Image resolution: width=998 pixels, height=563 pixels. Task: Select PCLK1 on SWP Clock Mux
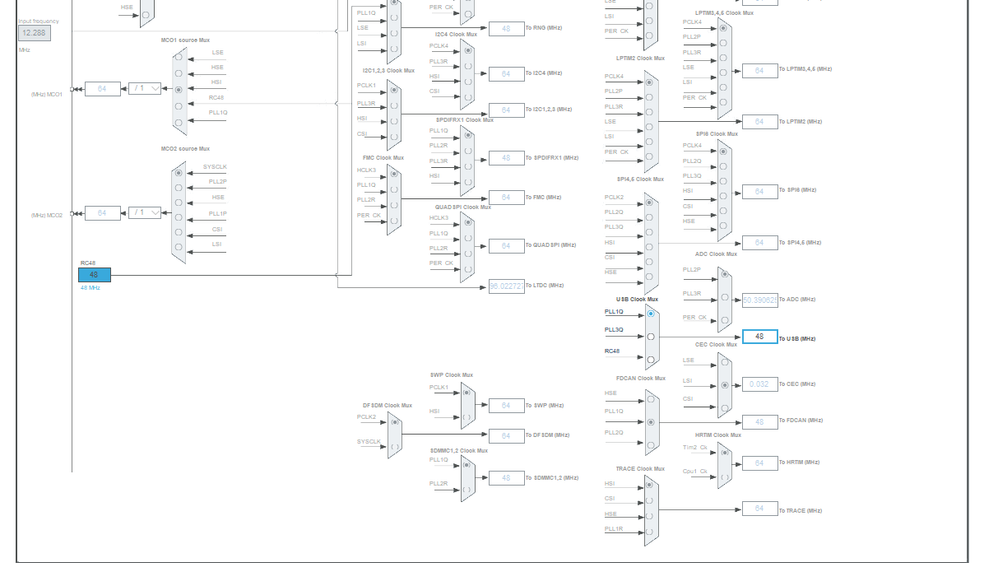point(467,393)
